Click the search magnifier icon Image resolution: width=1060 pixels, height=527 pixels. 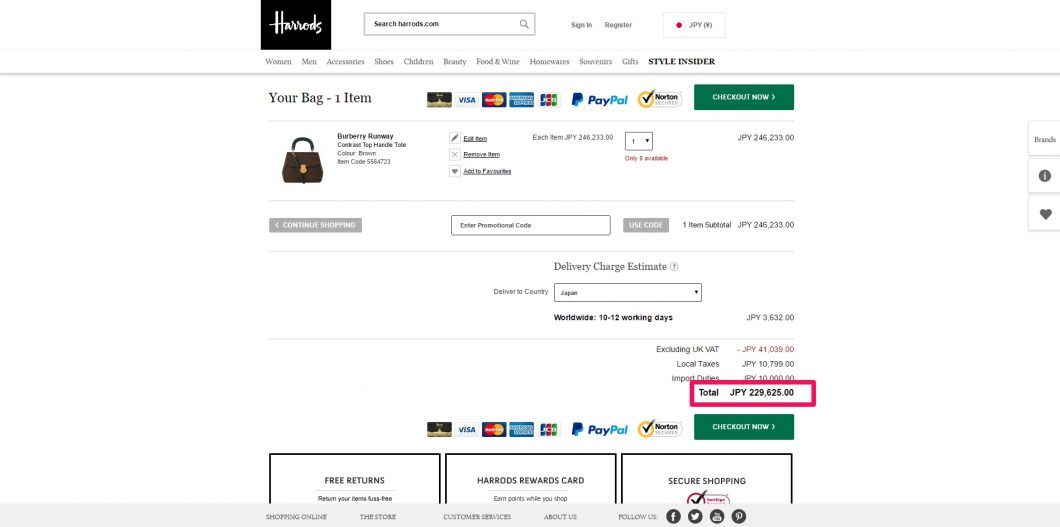pyautogui.click(x=524, y=24)
